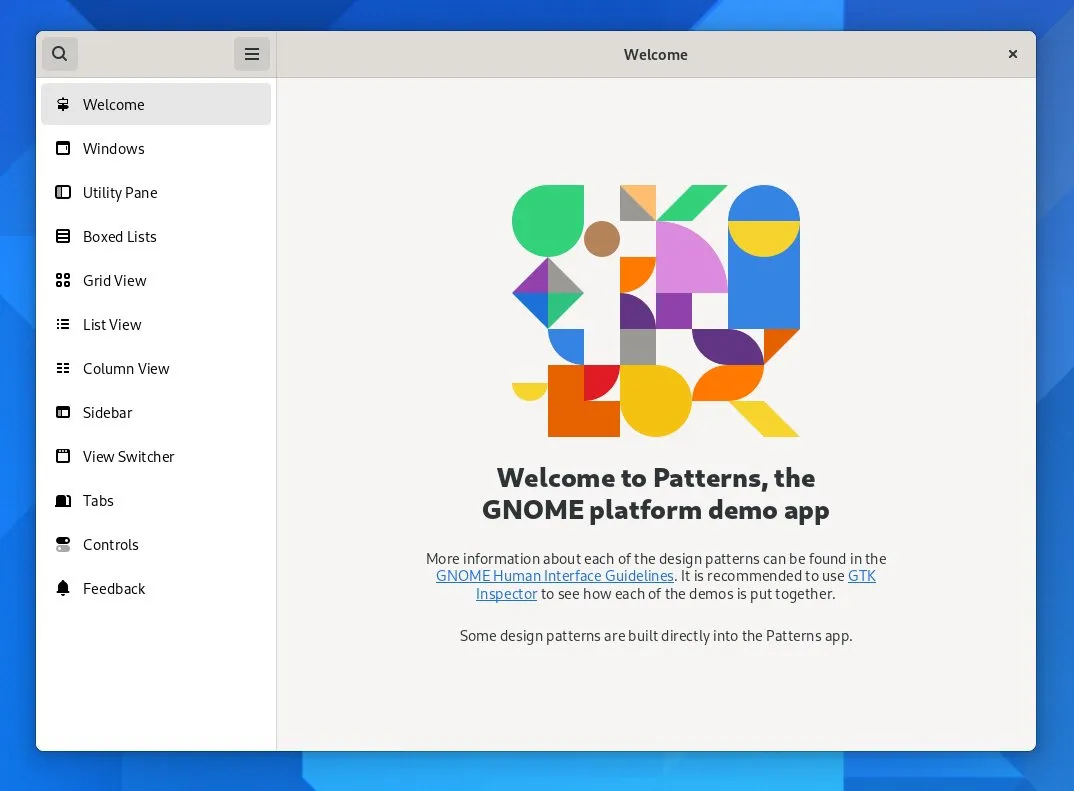This screenshot has height=791, width=1074.
Task: Click the Welcome title in the header bar
Action: (655, 55)
